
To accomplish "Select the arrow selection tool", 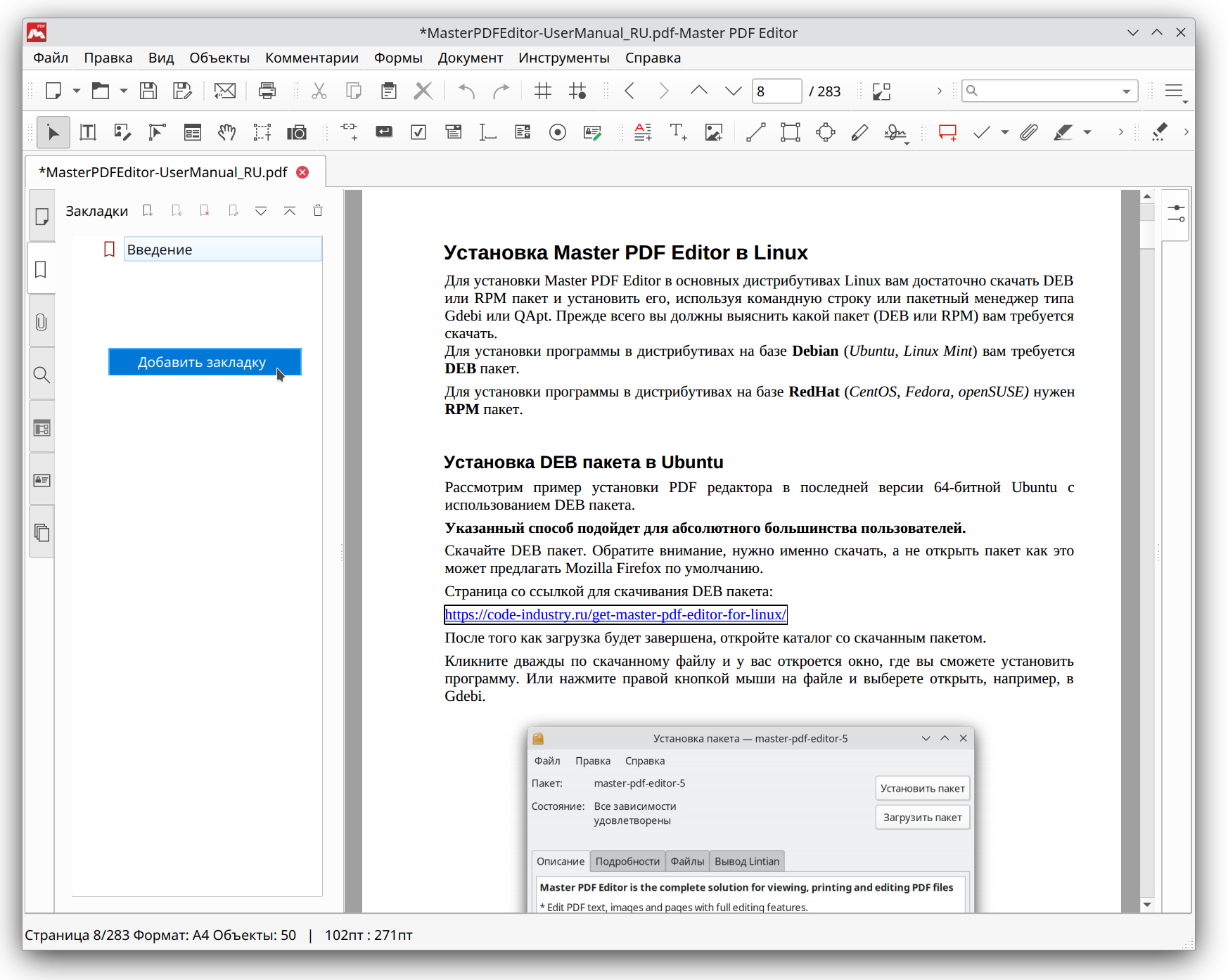I will pos(53,132).
